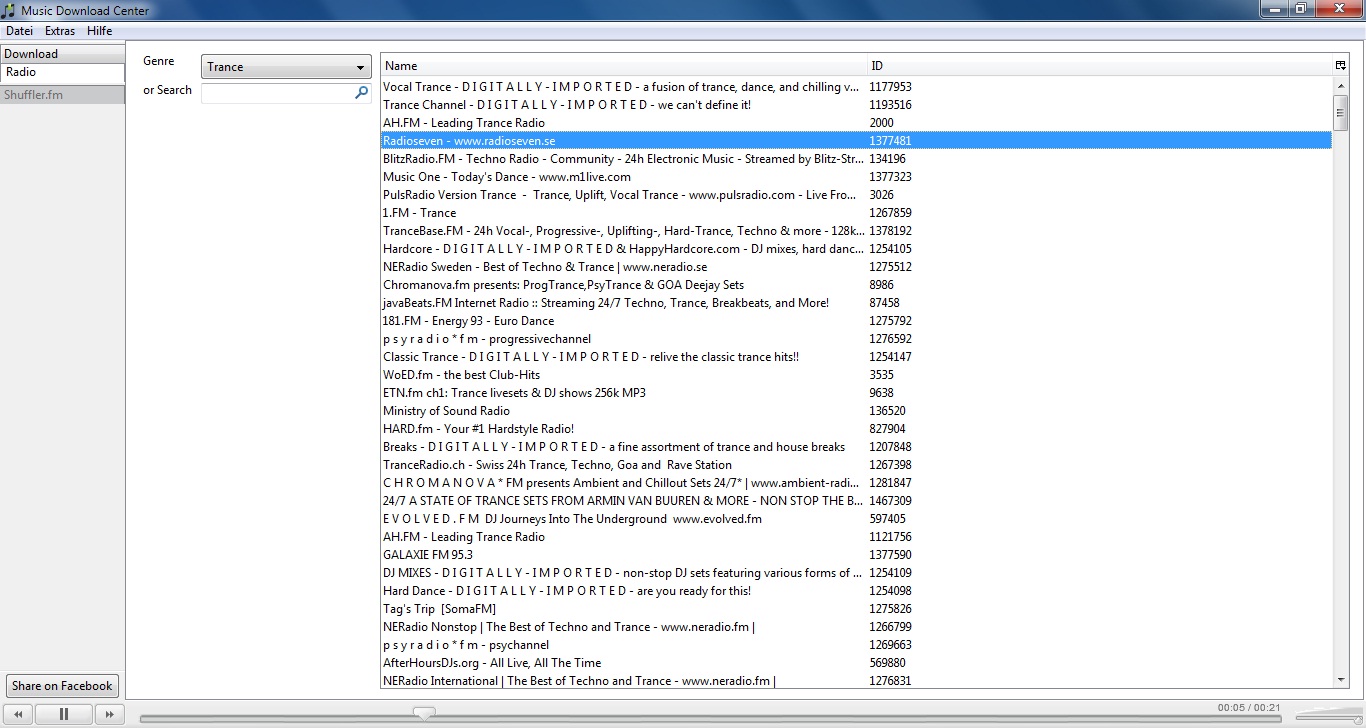
Task: Select the 24/7 A State of Trance station
Action: point(857,501)
